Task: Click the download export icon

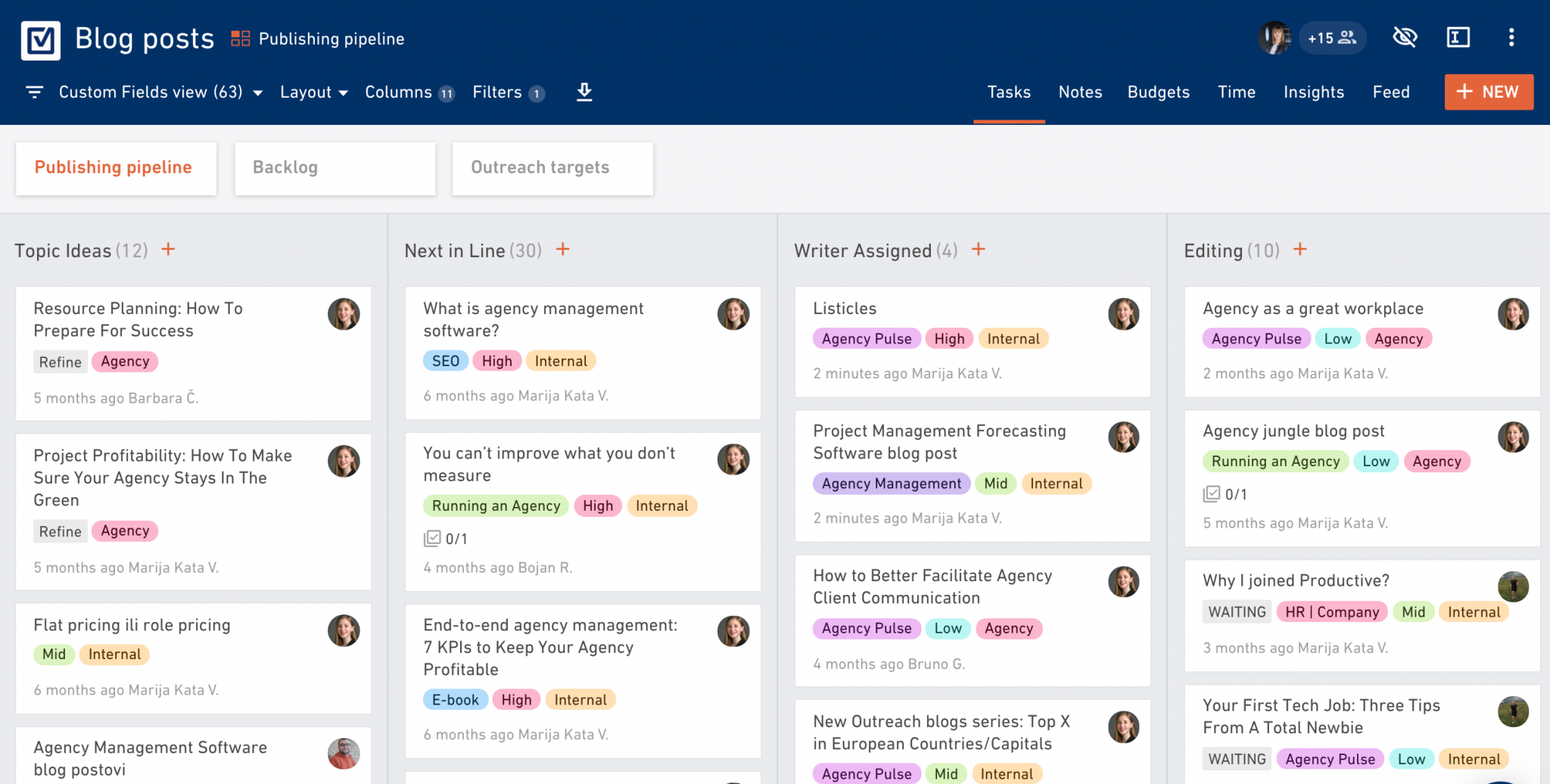Action: point(584,92)
